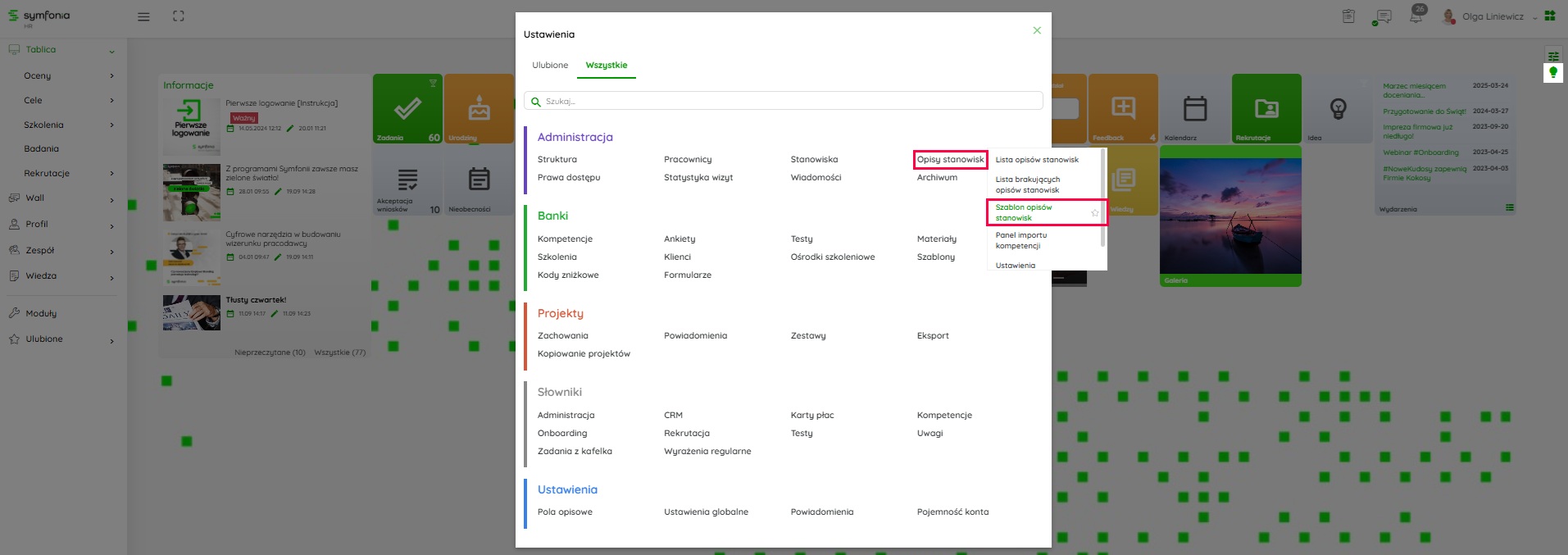The image size is (1568, 555).
Task: Open the Struktura settings link
Action: click(557, 160)
